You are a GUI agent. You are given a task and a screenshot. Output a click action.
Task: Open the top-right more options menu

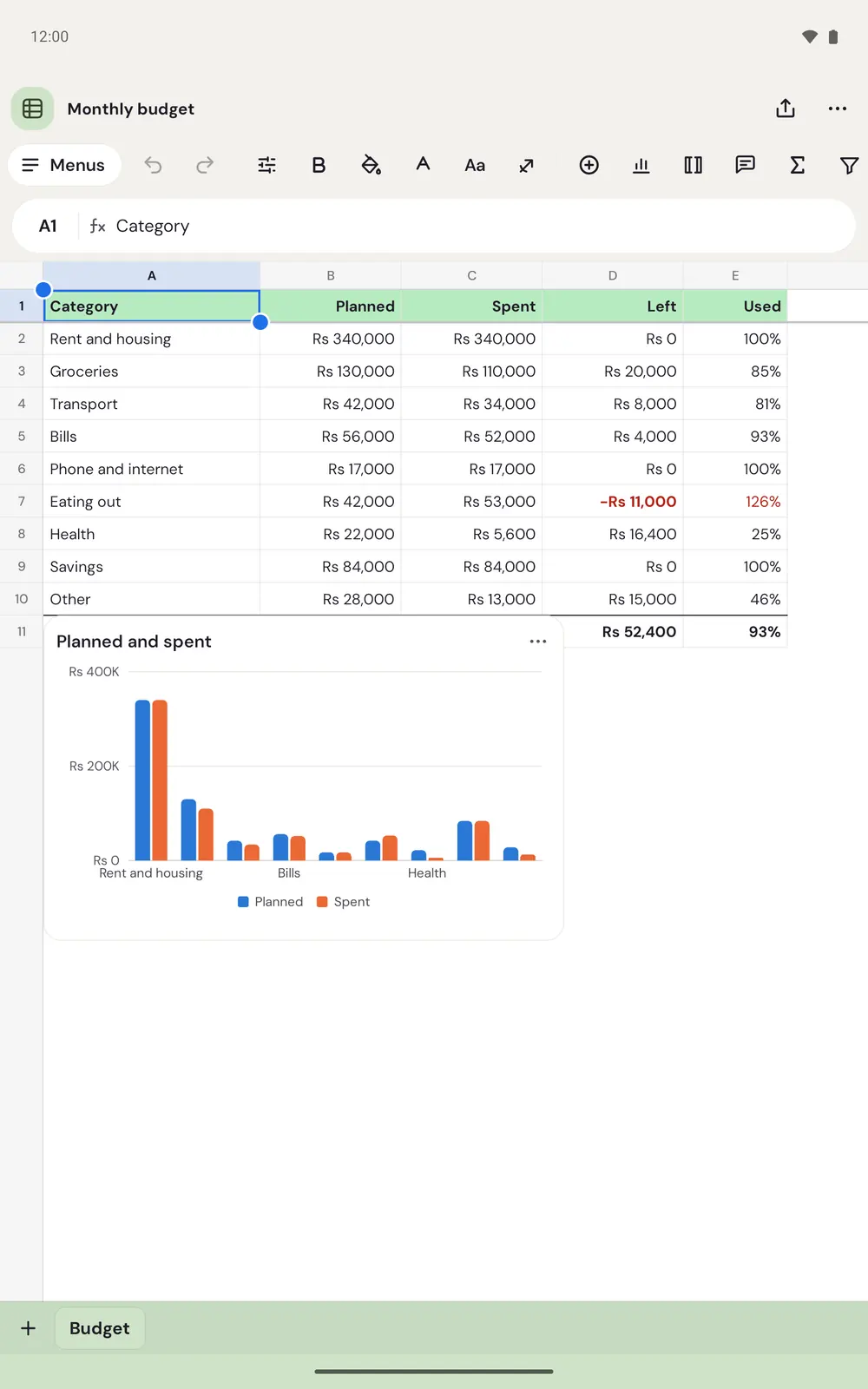(x=838, y=109)
